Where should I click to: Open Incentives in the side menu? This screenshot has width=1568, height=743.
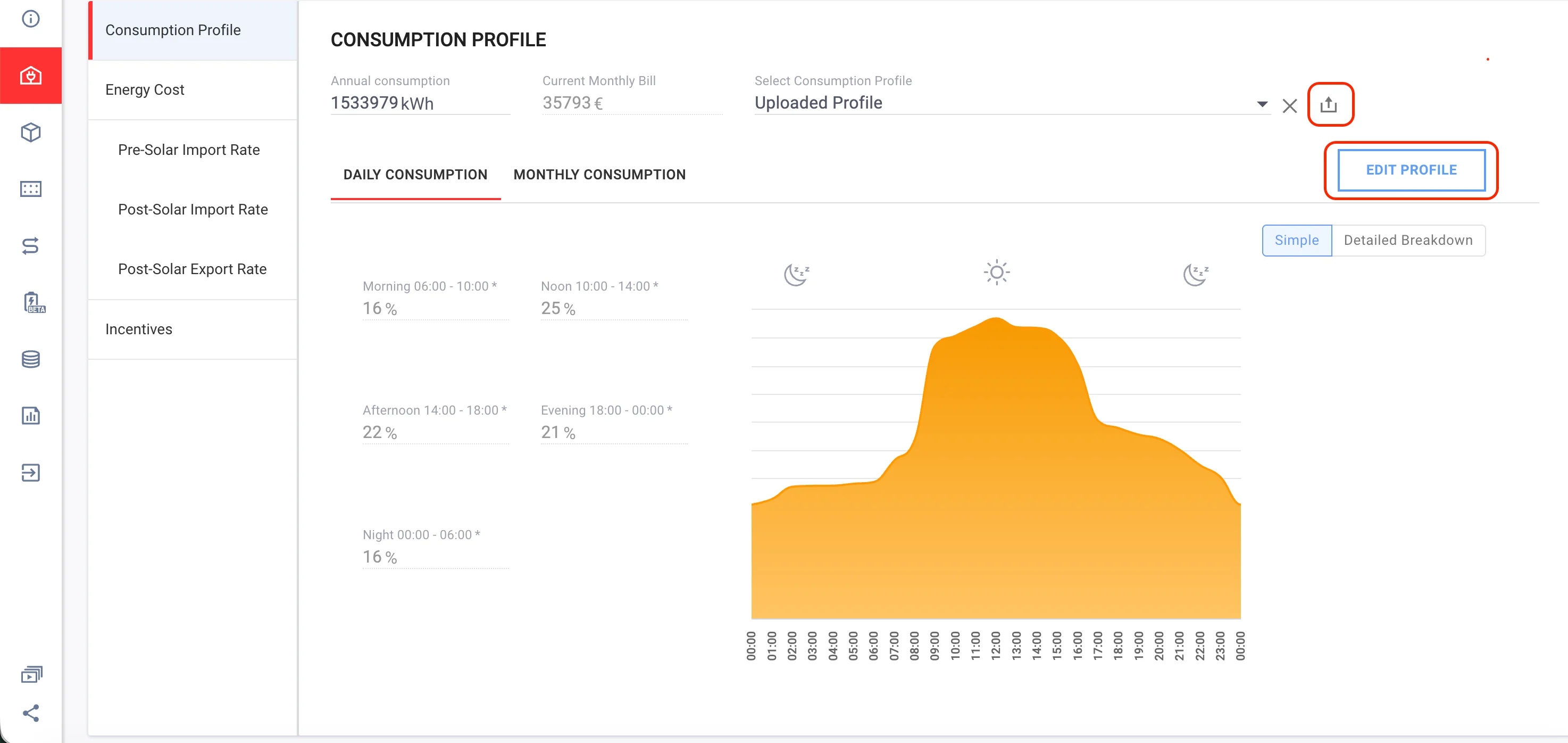point(193,329)
